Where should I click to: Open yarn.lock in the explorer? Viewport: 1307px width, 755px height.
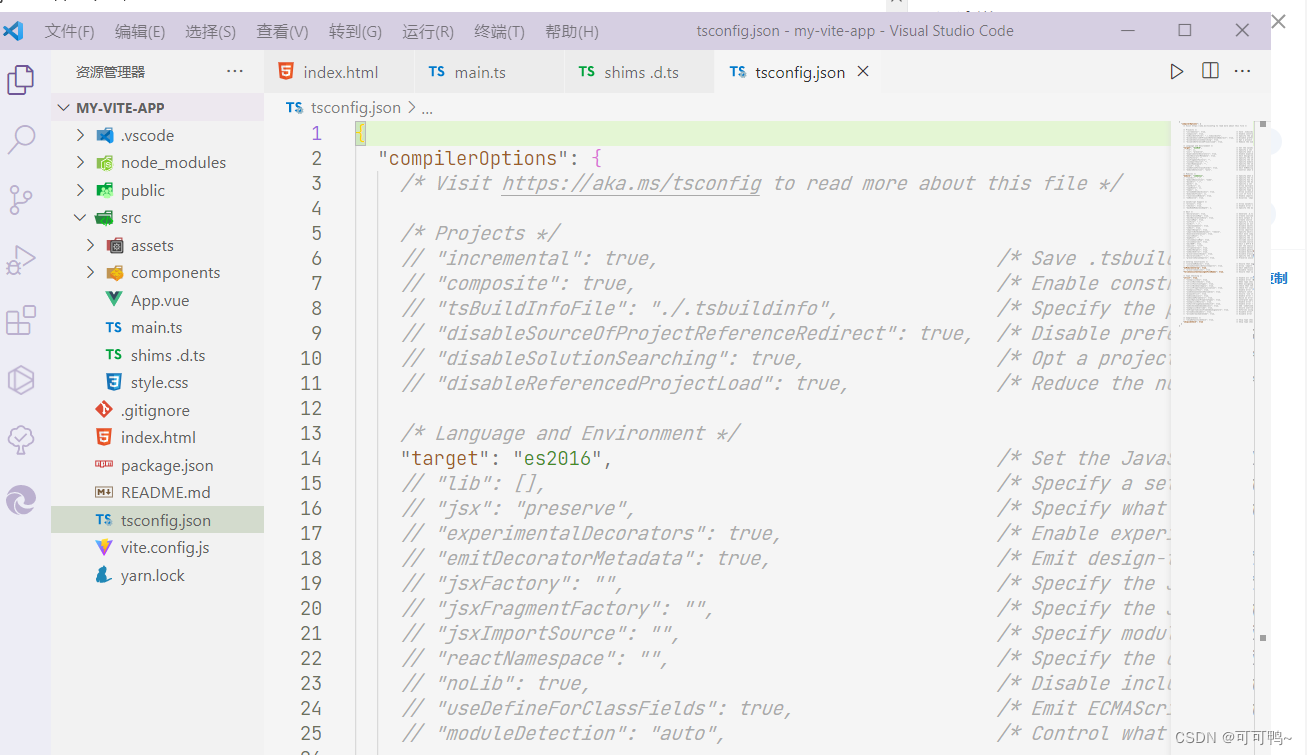tap(153, 575)
